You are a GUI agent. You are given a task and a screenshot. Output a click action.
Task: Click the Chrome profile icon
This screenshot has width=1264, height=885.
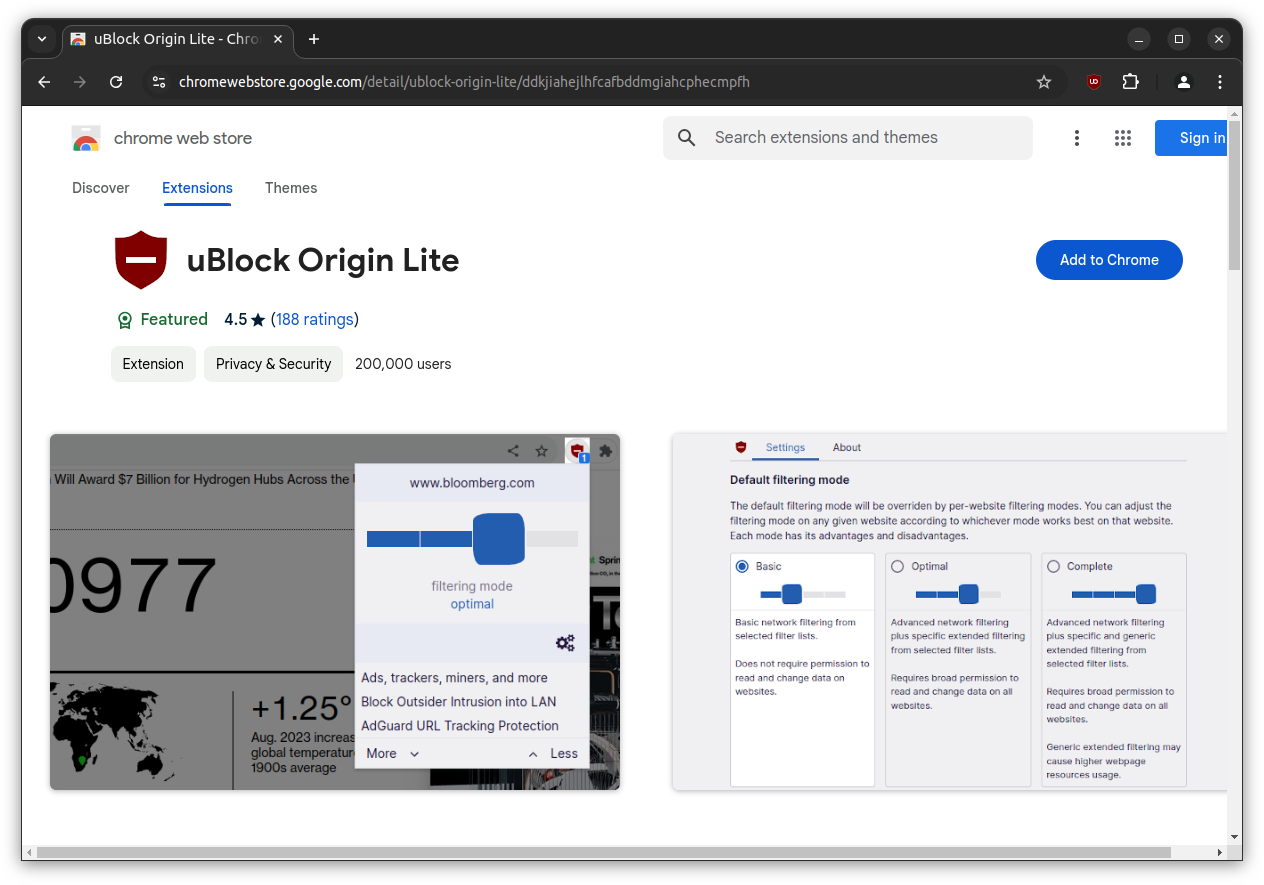(x=1183, y=82)
